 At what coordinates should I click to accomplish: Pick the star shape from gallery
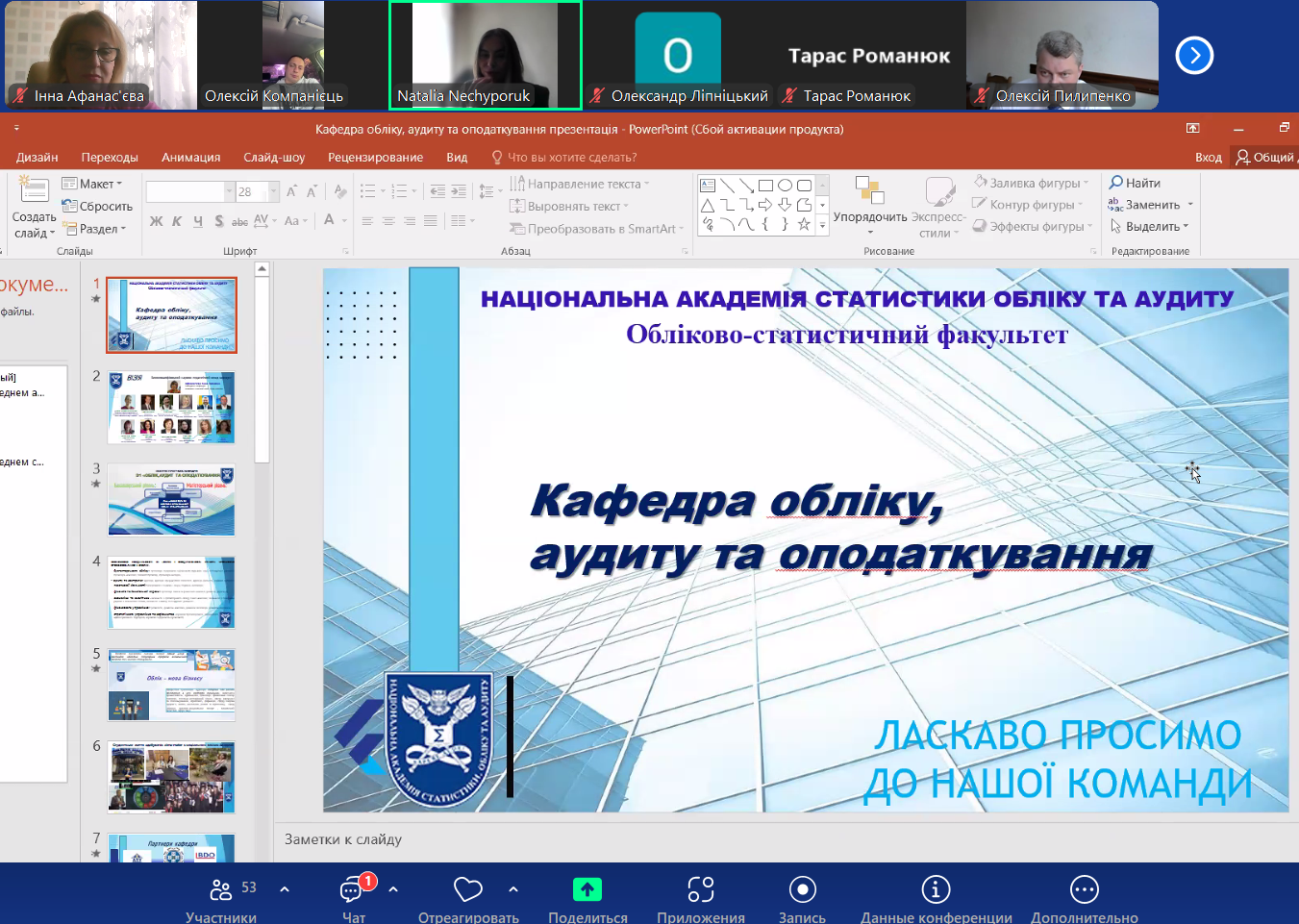coord(804,224)
